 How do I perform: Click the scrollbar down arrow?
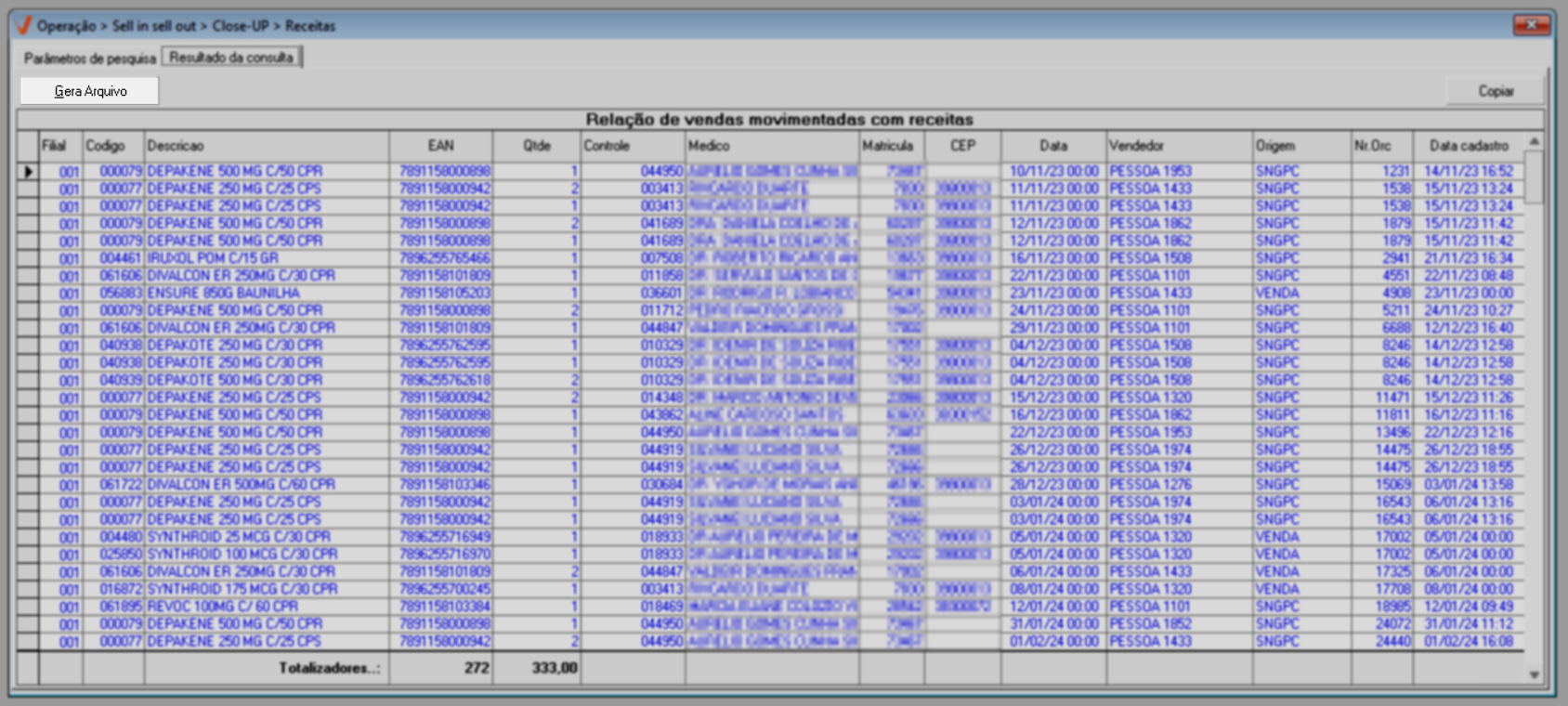click(1534, 675)
